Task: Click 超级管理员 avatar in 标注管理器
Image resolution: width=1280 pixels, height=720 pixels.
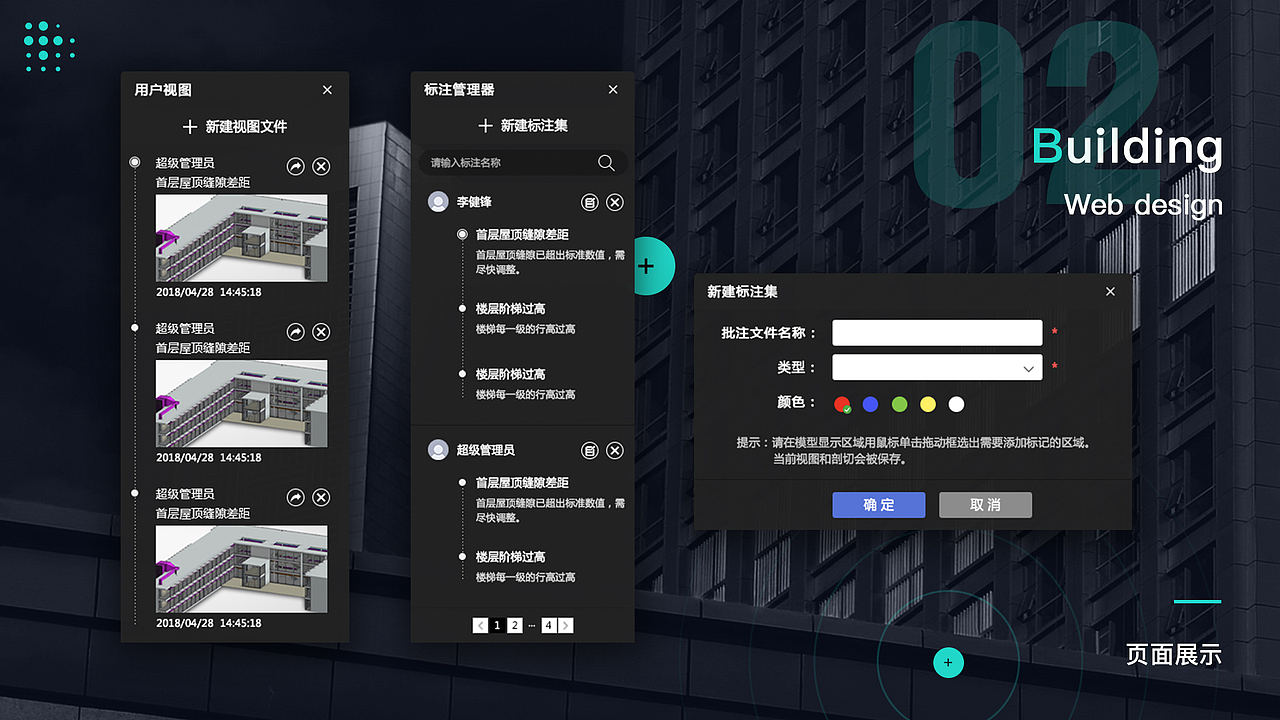Action: point(438,450)
